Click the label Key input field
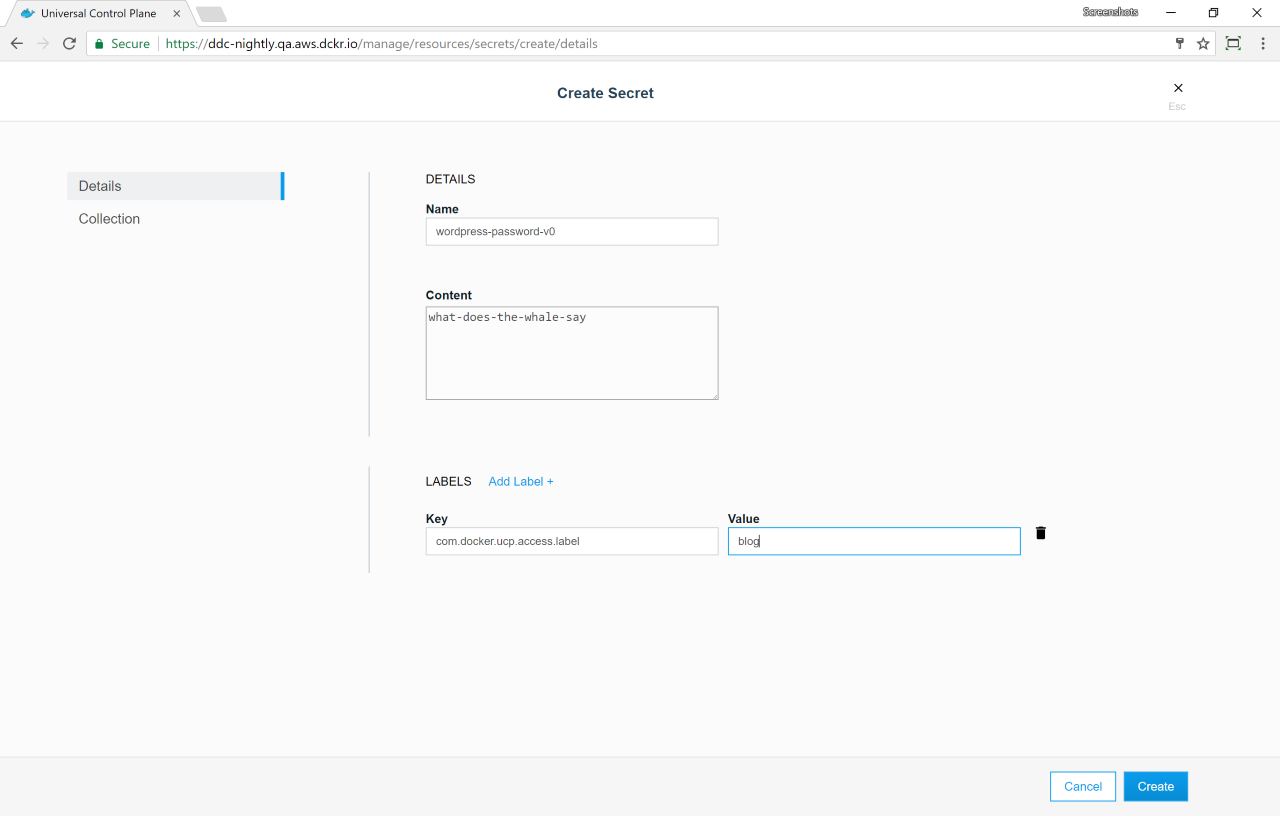The image size is (1280, 816). coord(571,541)
